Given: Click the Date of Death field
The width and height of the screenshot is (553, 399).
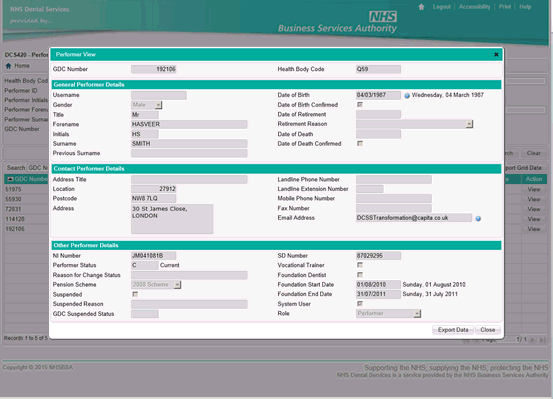Looking at the screenshot, I should (378, 134).
